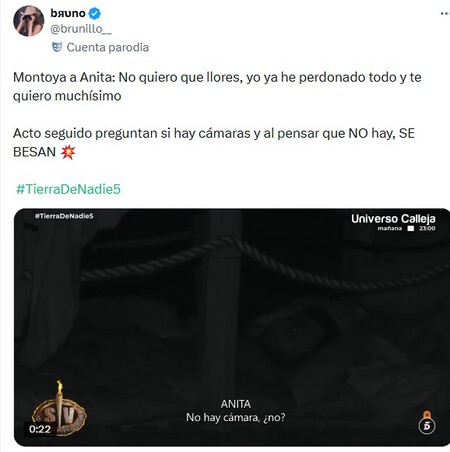
Task: Click the 0:22 video duration badge
Action: point(40,429)
